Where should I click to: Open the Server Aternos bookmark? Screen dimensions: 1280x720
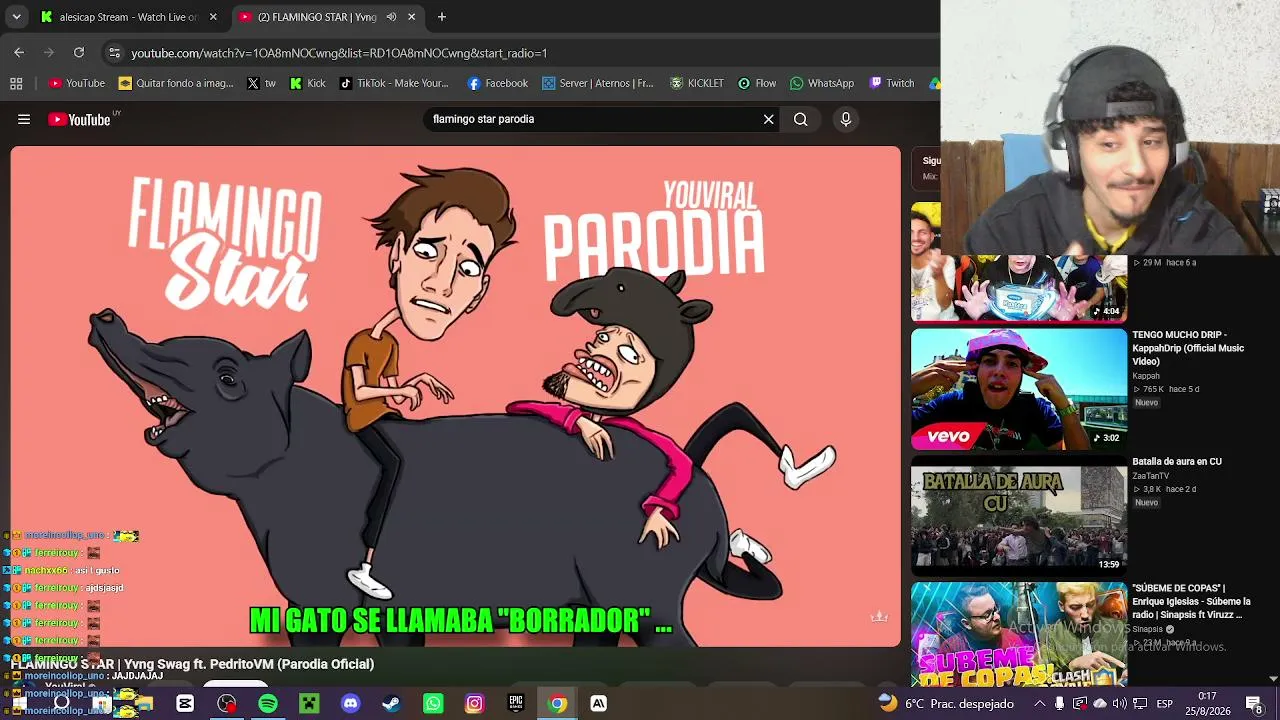pyautogui.click(x=598, y=83)
